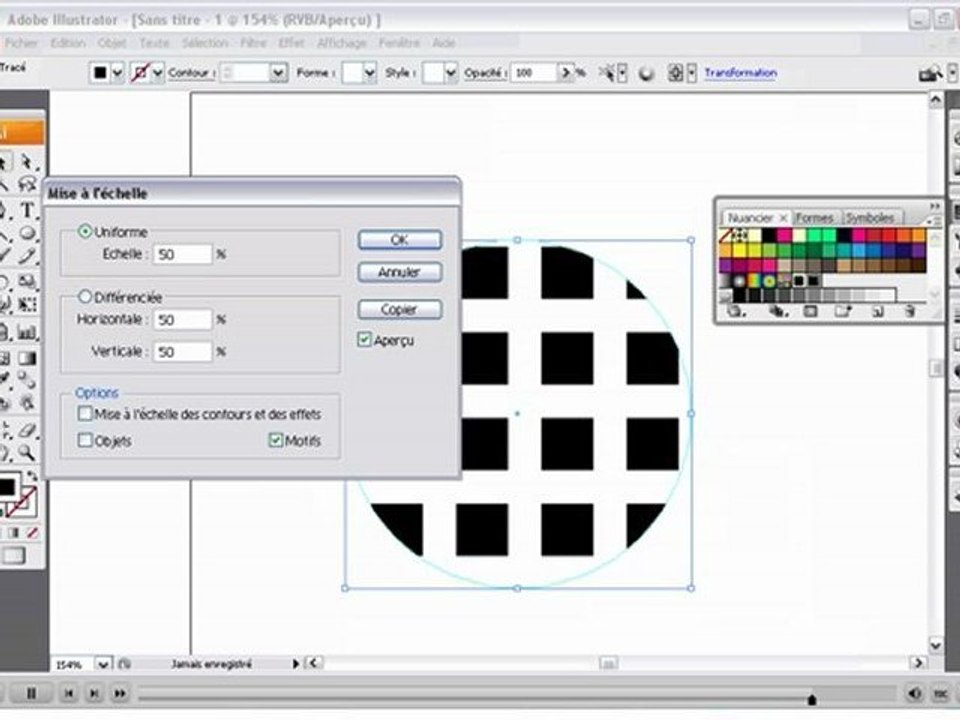Open the Fichier menu
Screen dimensions: 960x720
[x=21, y=43]
